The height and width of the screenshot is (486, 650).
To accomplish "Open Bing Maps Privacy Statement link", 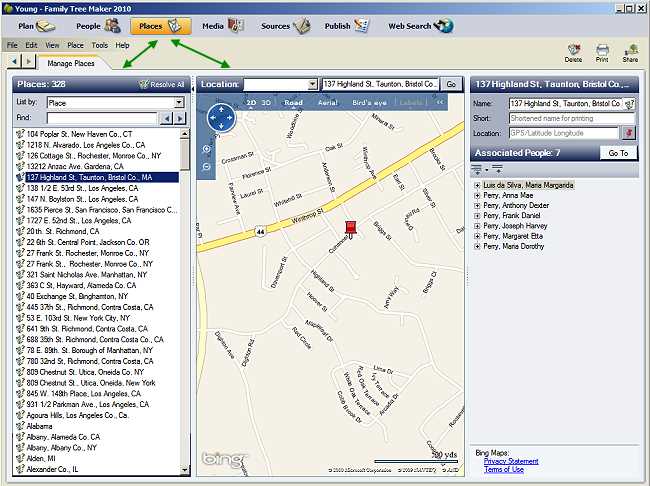I will 511,461.
